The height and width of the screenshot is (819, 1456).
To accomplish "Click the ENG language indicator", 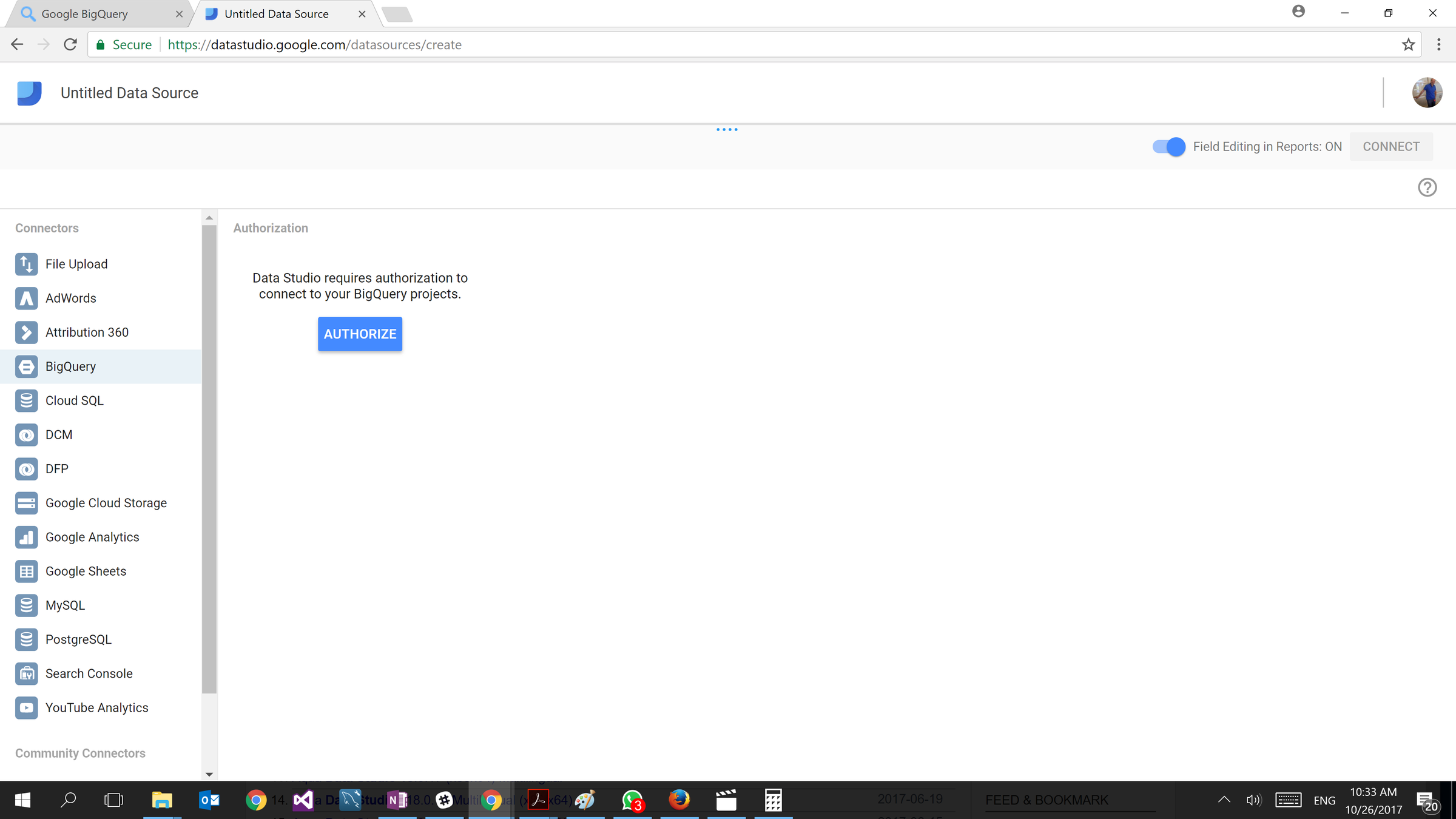I will pyautogui.click(x=1324, y=801).
